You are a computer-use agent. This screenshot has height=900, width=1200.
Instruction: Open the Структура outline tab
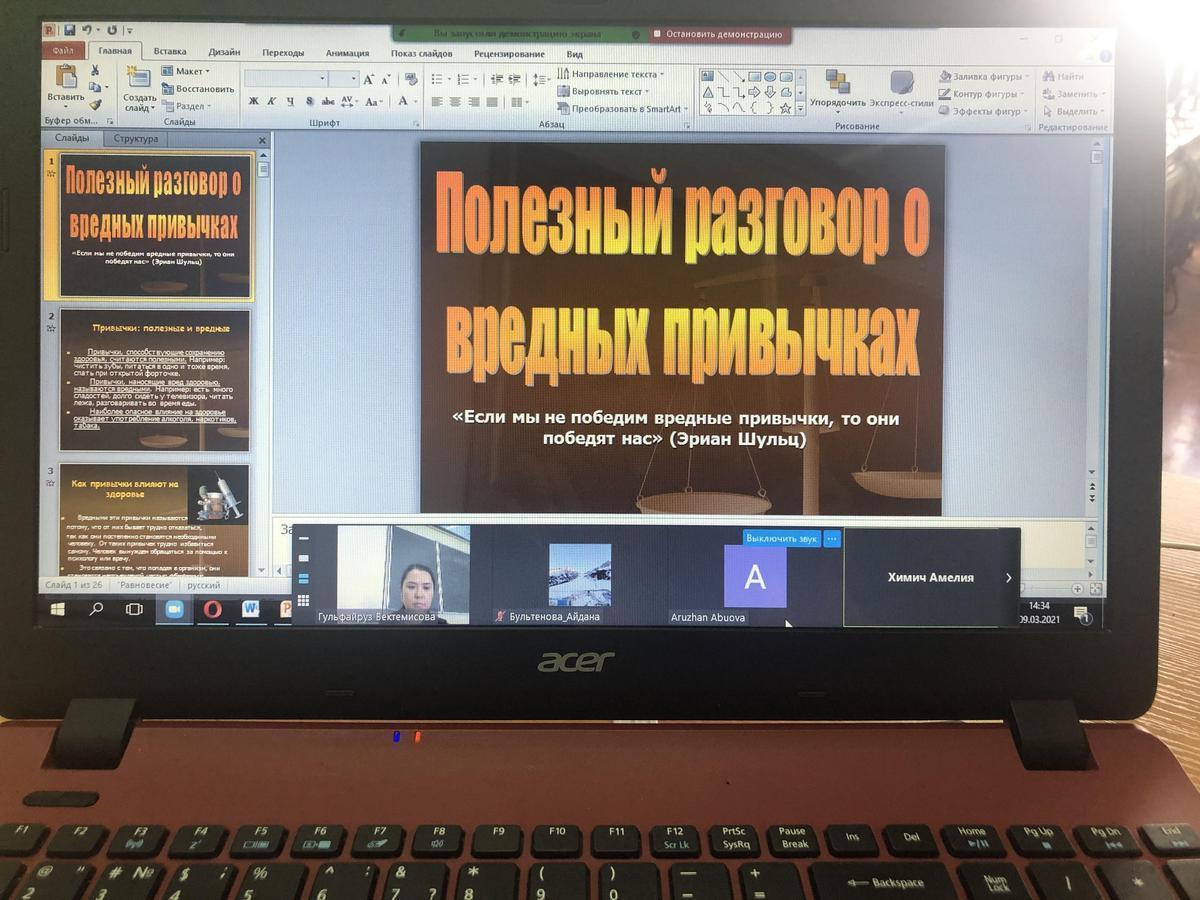point(136,139)
